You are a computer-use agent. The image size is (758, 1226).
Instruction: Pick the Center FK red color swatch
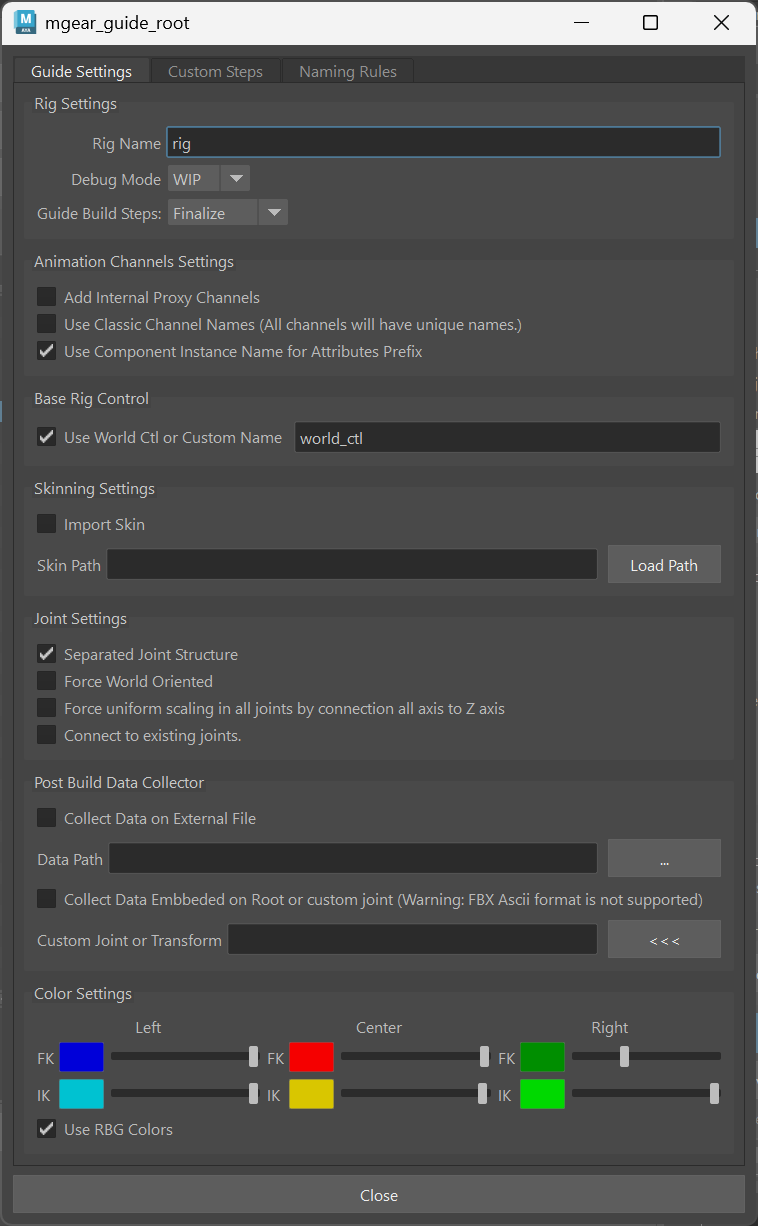pos(312,1057)
